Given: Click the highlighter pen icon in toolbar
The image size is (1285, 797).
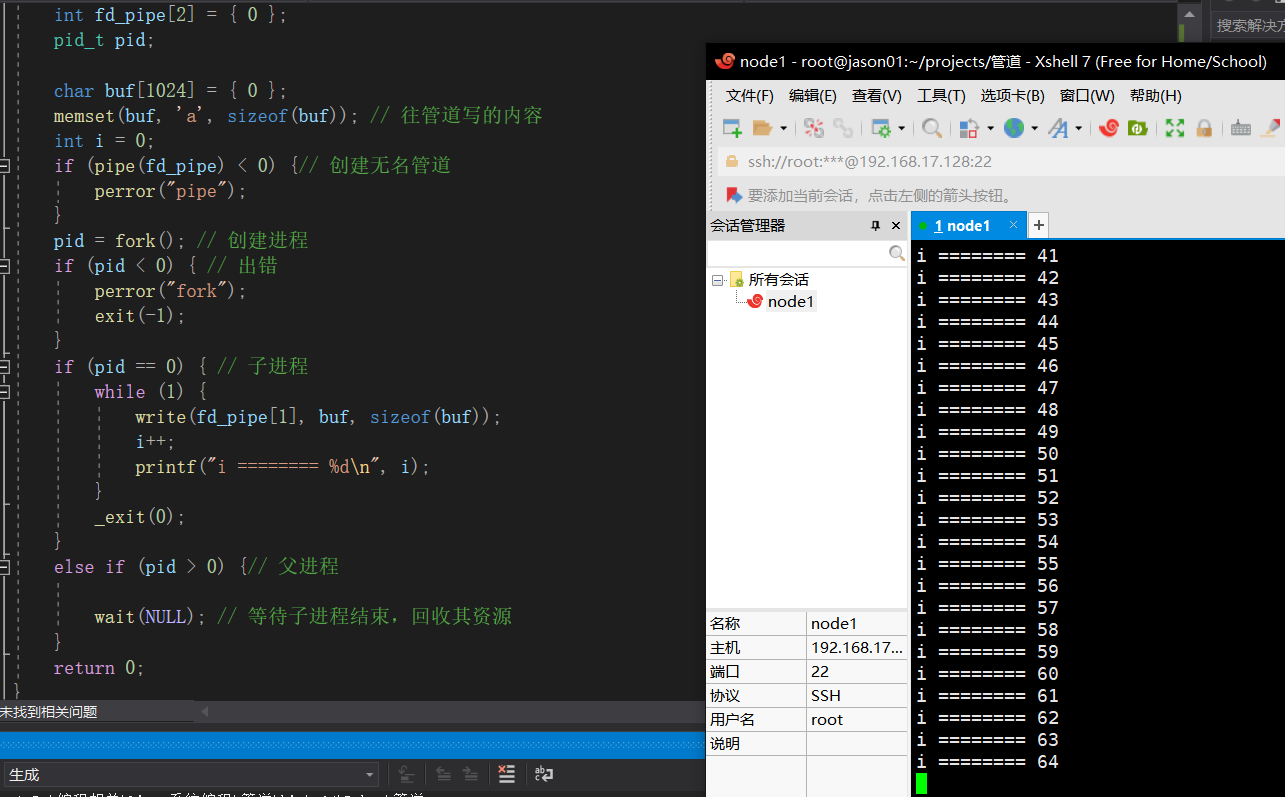Looking at the screenshot, I should coord(1271,128).
